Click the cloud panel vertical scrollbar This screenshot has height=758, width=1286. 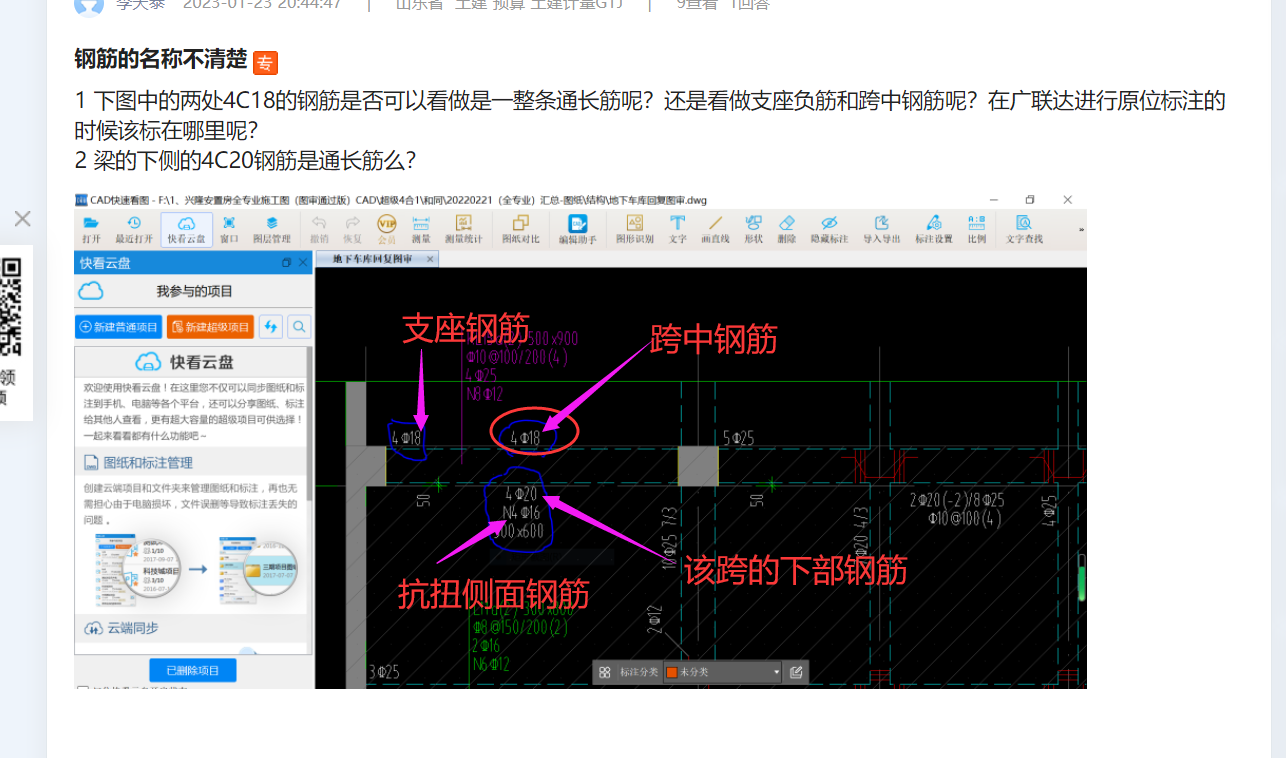309,423
